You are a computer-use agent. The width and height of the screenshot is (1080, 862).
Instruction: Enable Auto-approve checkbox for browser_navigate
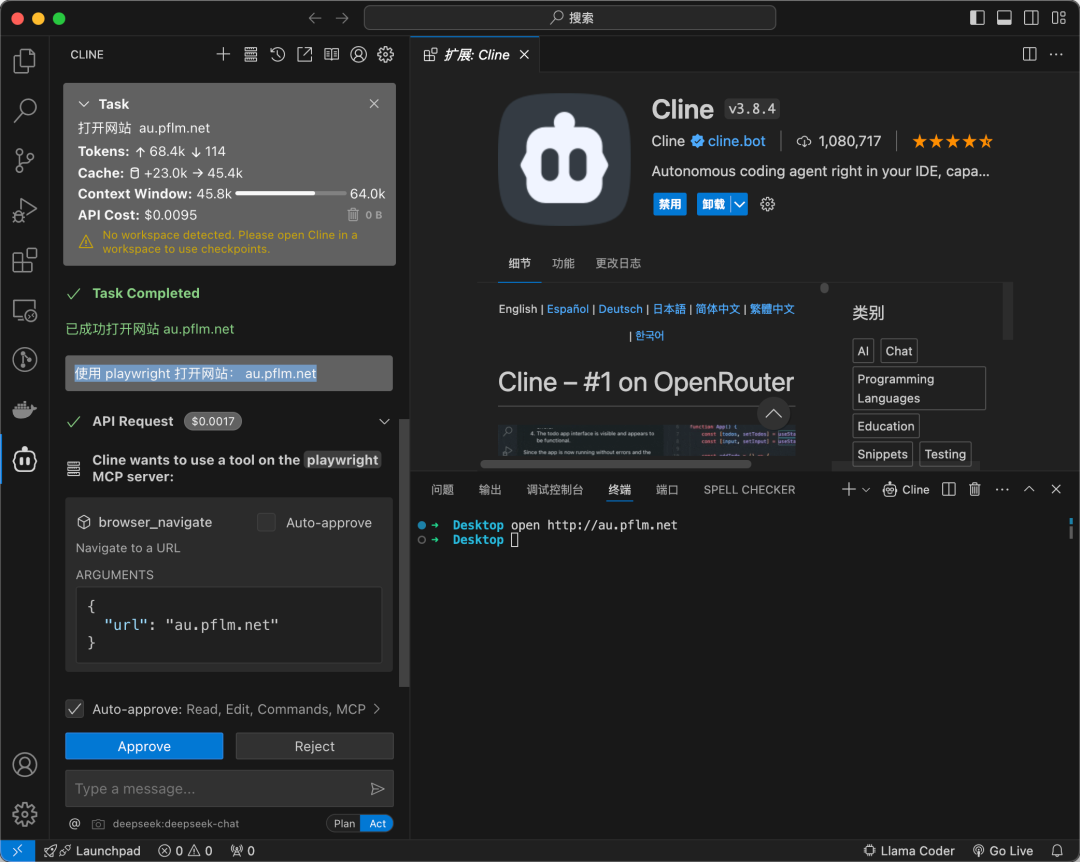tap(266, 522)
